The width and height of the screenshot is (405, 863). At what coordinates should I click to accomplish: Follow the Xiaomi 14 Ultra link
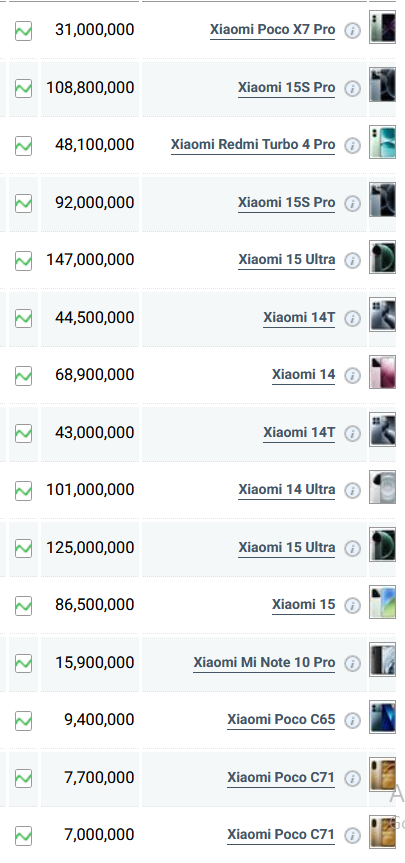(287, 490)
